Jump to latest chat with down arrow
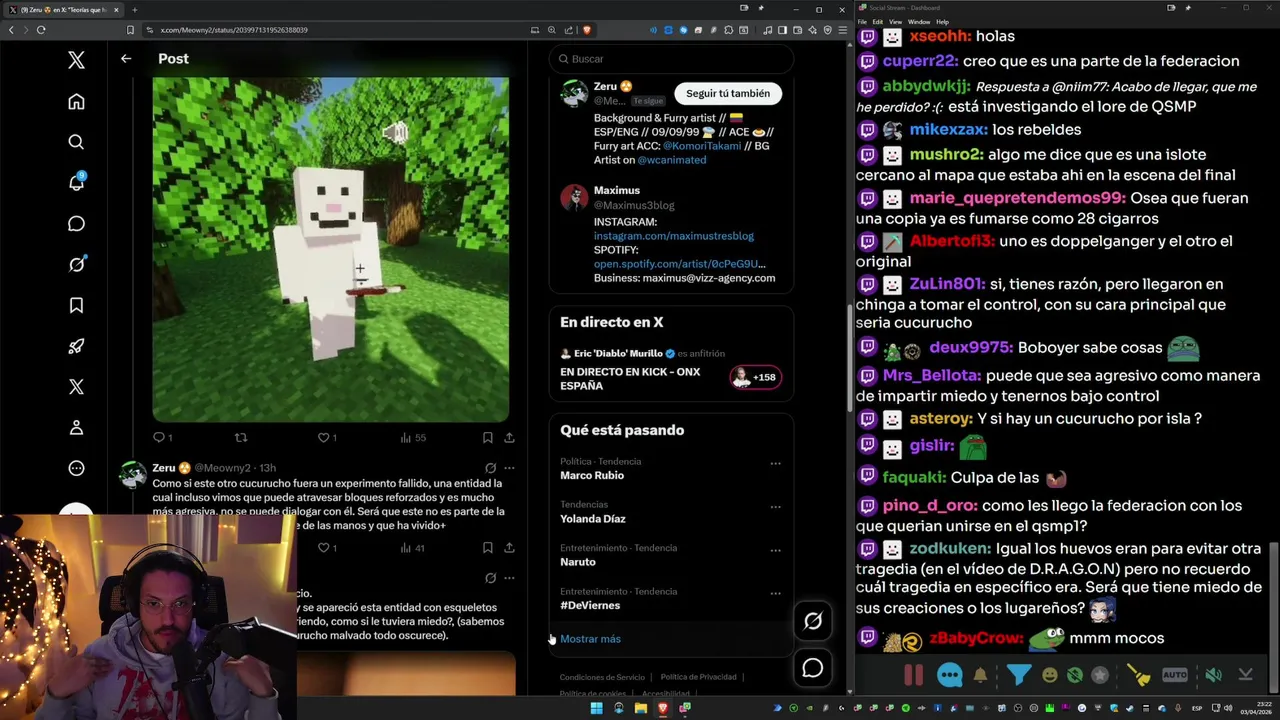Viewport: 1280px width, 720px height. click(1245, 675)
